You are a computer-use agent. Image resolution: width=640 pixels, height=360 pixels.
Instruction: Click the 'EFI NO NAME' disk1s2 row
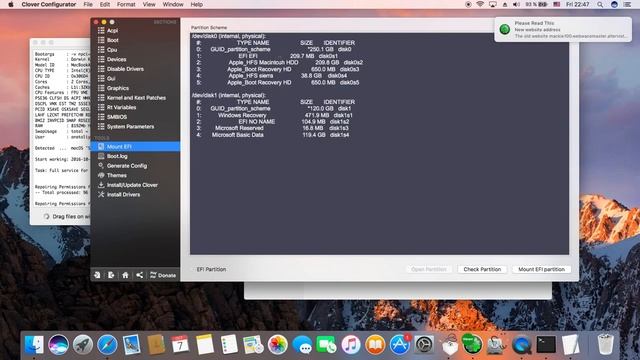click(272, 122)
